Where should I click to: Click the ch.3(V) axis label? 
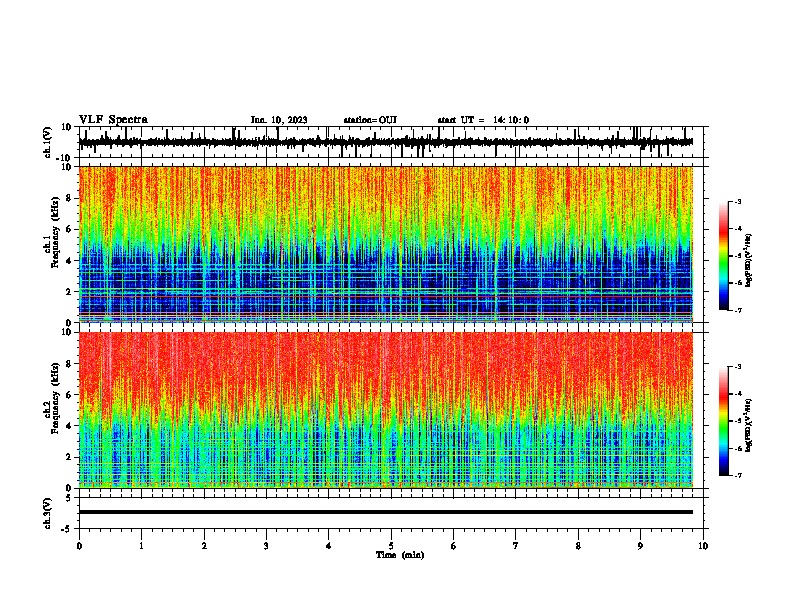tap(47, 513)
